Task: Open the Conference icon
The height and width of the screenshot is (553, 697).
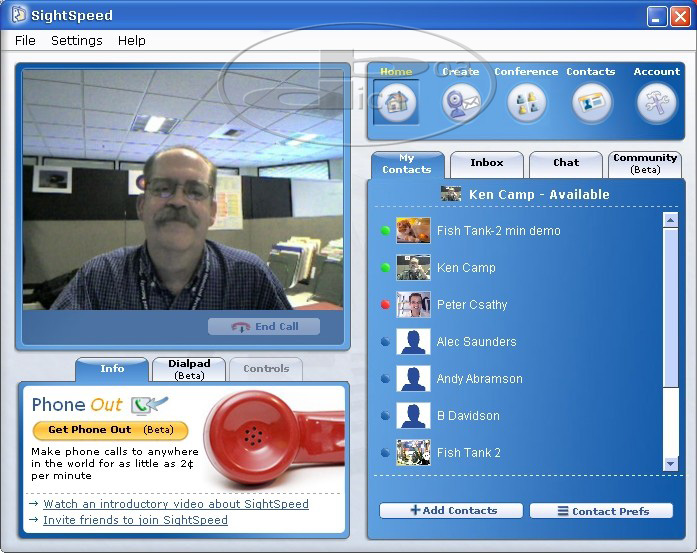Action: pos(526,102)
